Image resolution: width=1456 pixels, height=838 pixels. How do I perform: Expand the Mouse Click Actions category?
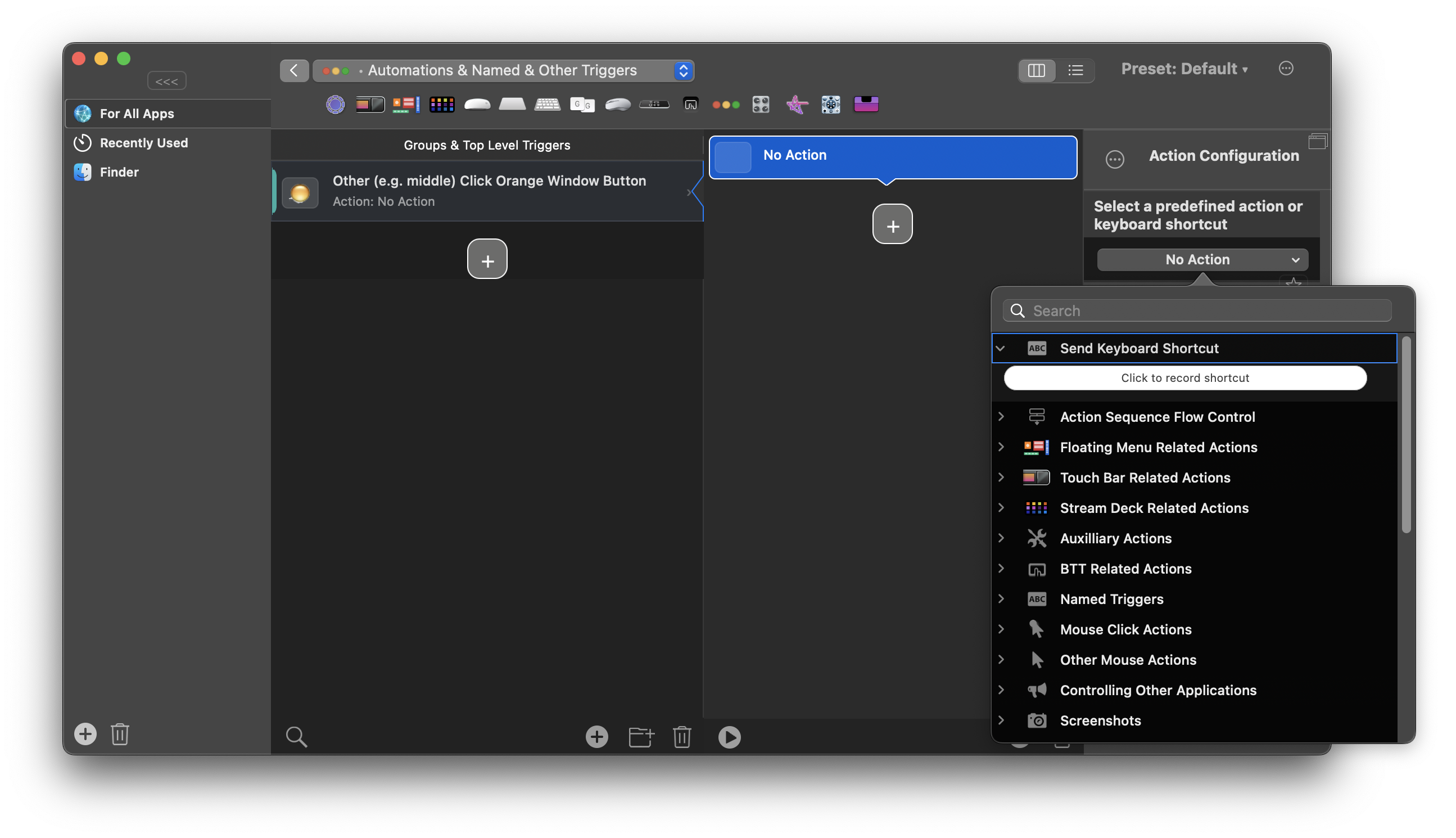tap(1001, 629)
